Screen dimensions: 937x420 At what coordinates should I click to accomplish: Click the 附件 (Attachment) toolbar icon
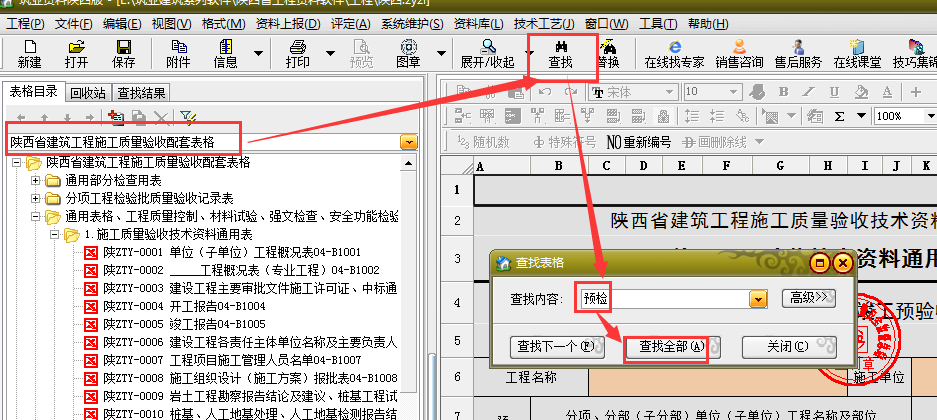[178, 53]
